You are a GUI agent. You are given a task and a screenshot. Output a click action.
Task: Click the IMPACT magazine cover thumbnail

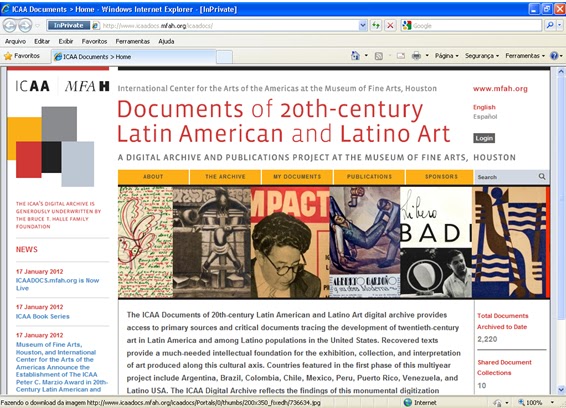(x=290, y=242)
